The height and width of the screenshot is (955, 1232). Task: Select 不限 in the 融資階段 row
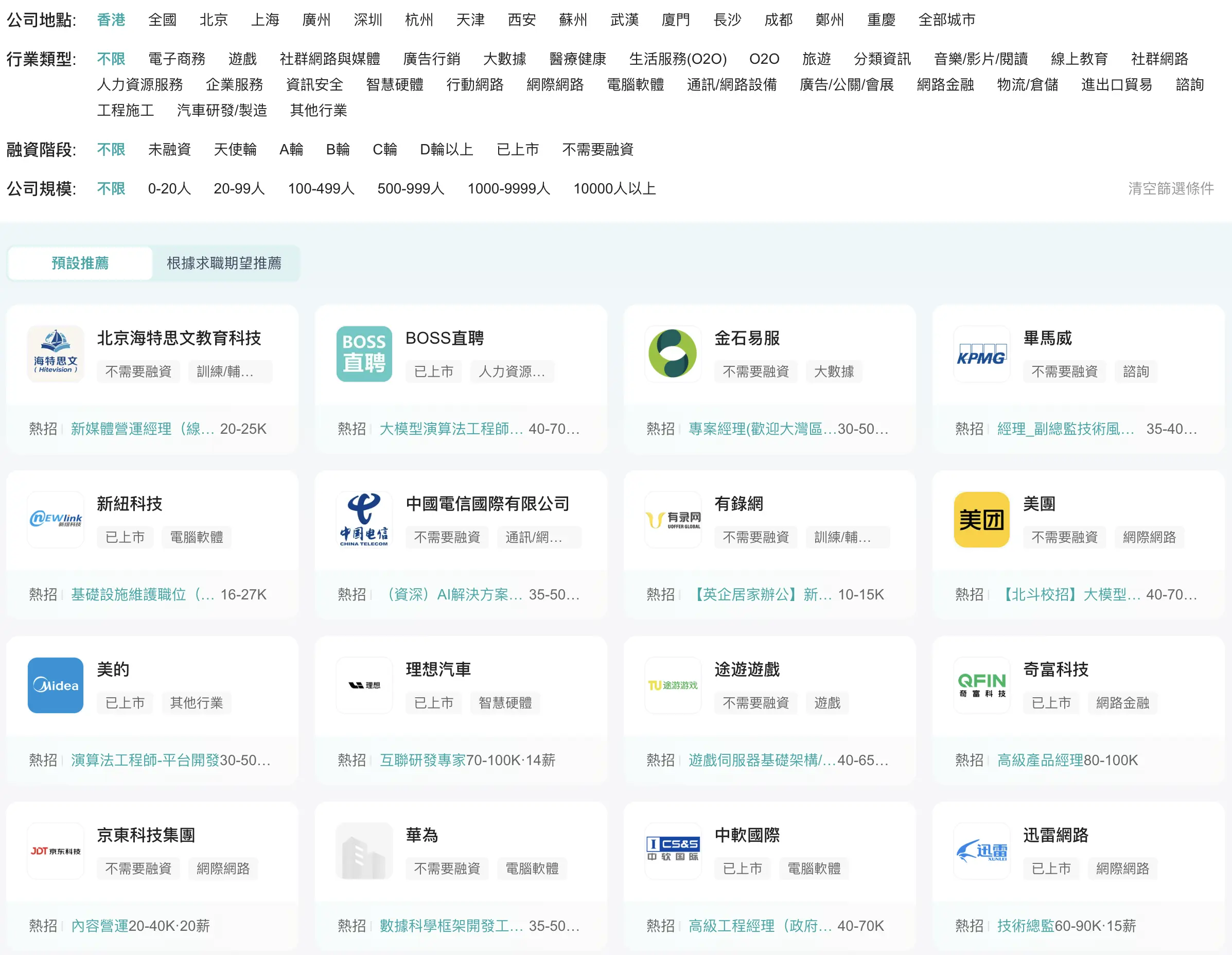point(111,150)
